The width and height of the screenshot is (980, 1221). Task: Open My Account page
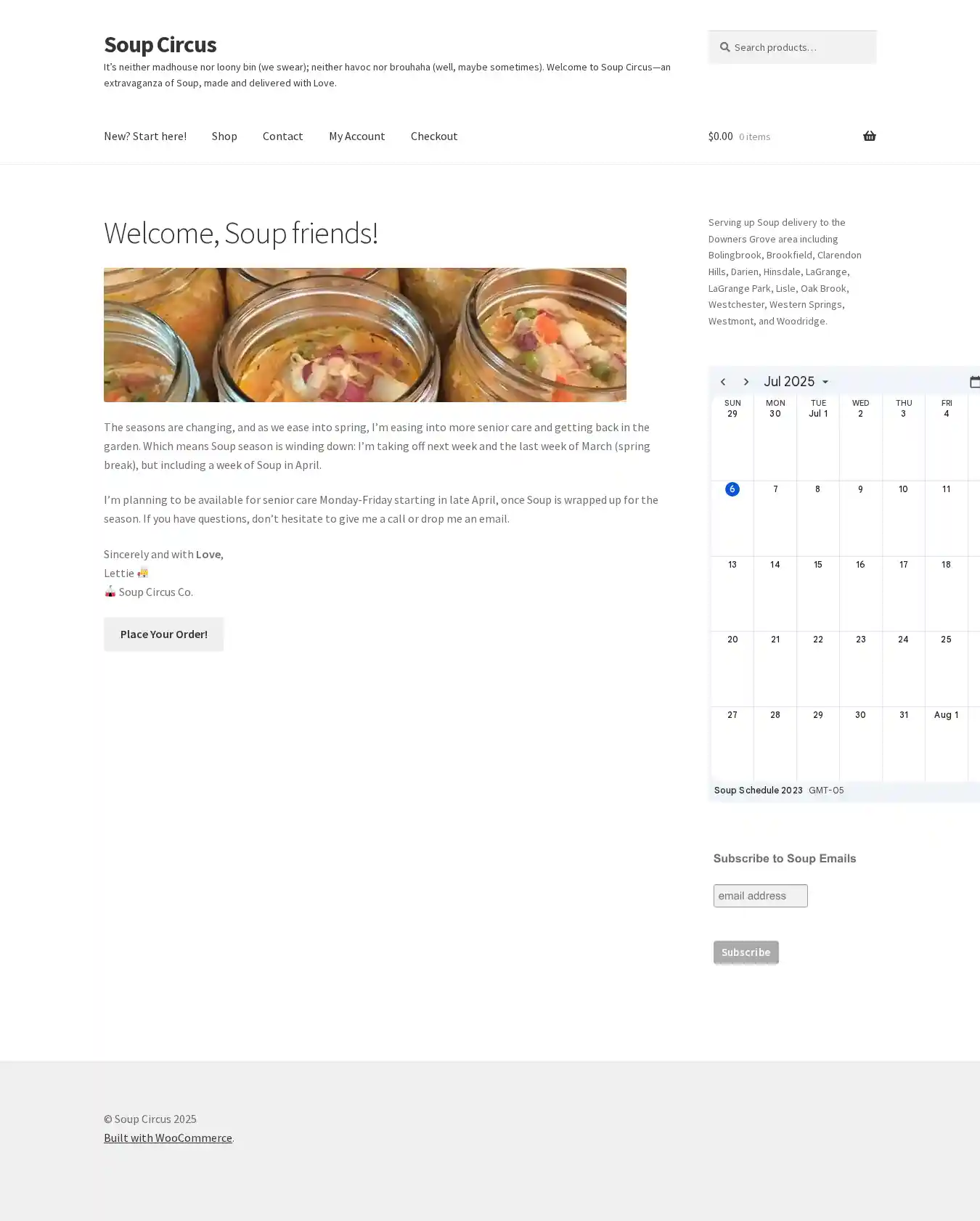pos(356,136)
